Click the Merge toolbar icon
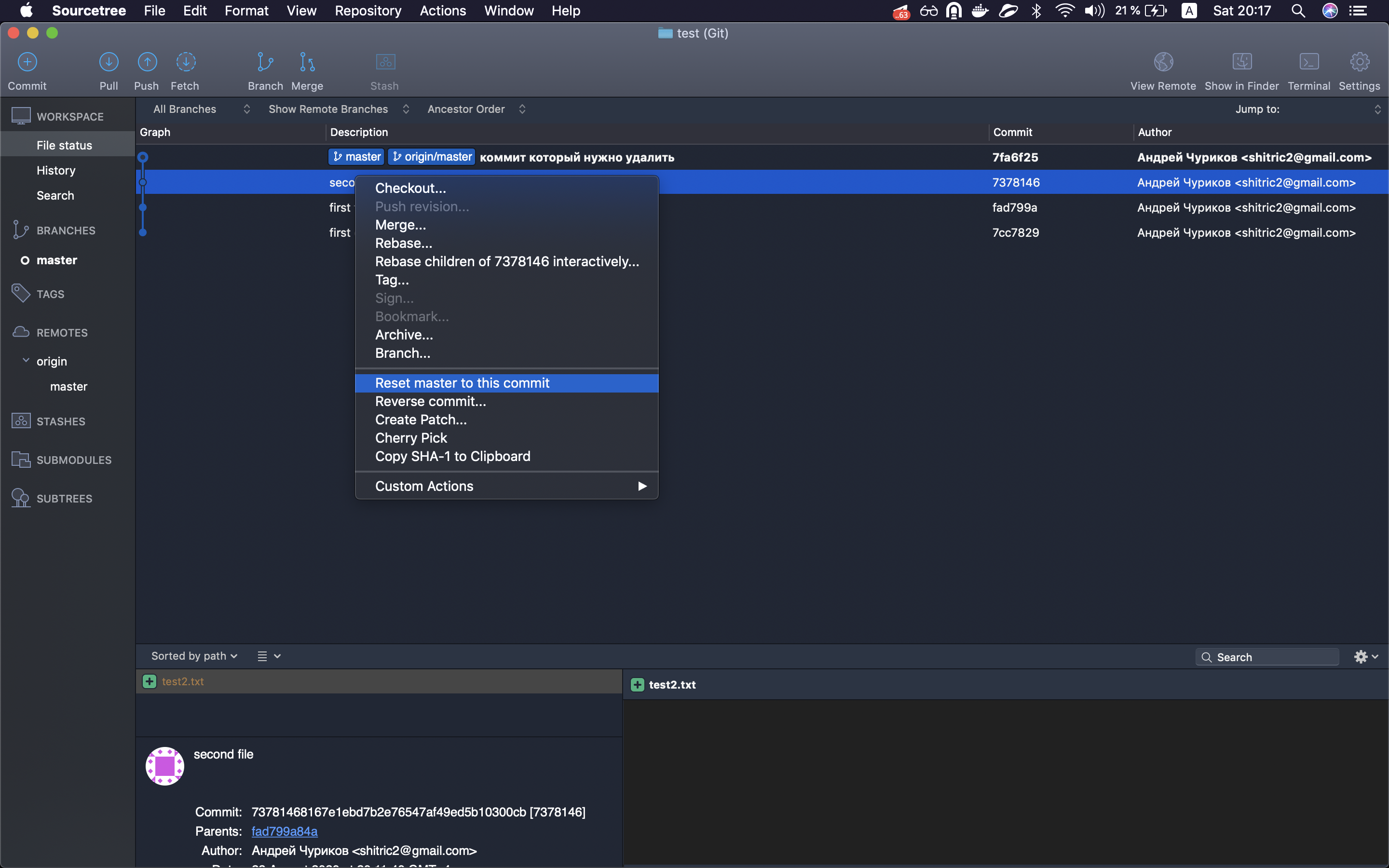This screenshot has height=868, width=1389. pyautogui.click(x=307, y=62)
